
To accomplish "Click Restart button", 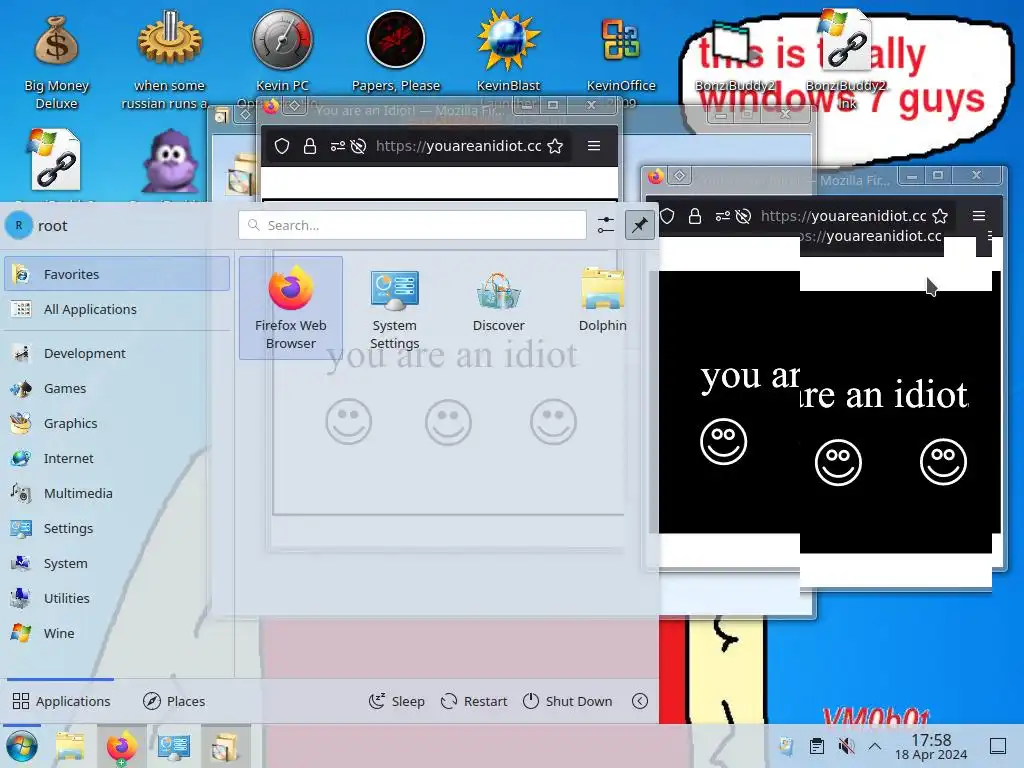I will [474, 701].
